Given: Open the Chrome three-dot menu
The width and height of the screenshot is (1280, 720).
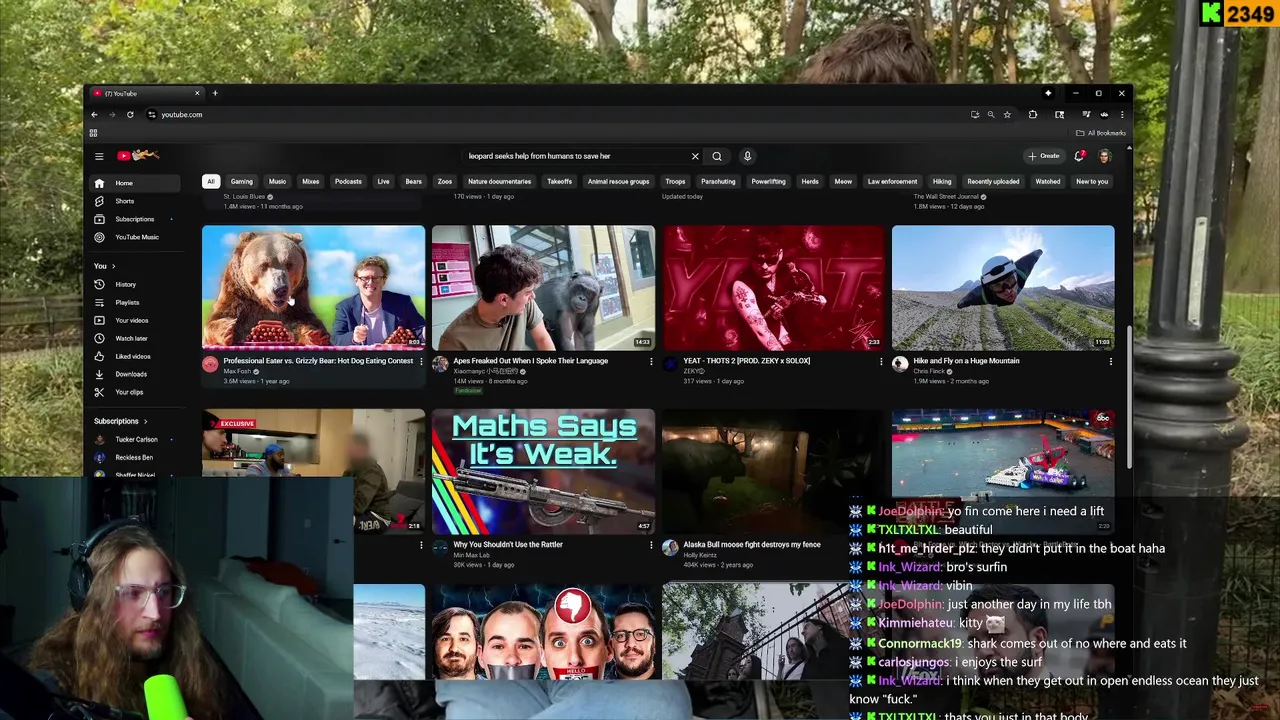Looking at the screenshot, I should click(x=1121, y=114).
